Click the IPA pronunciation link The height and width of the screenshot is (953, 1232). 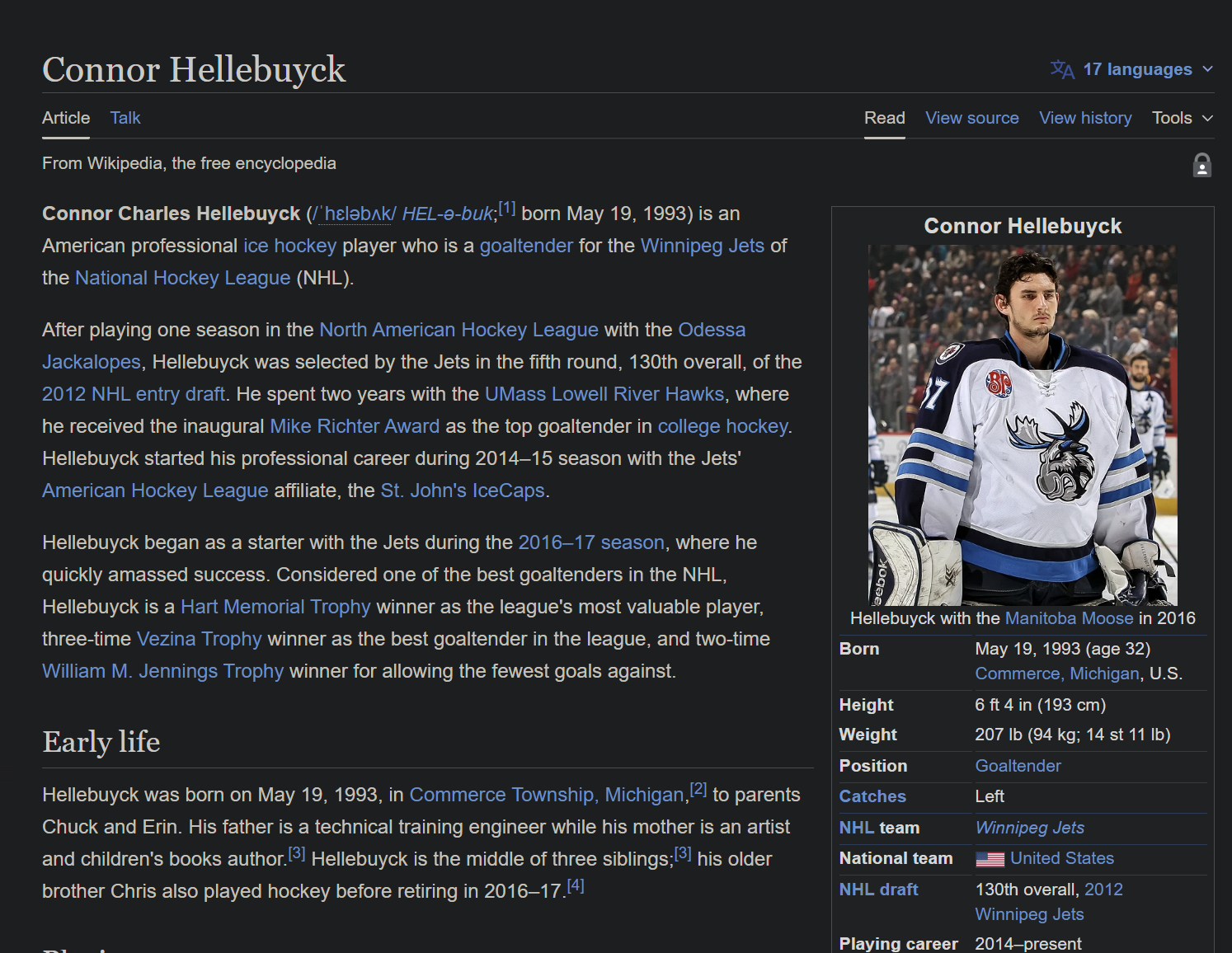(354, 214)
